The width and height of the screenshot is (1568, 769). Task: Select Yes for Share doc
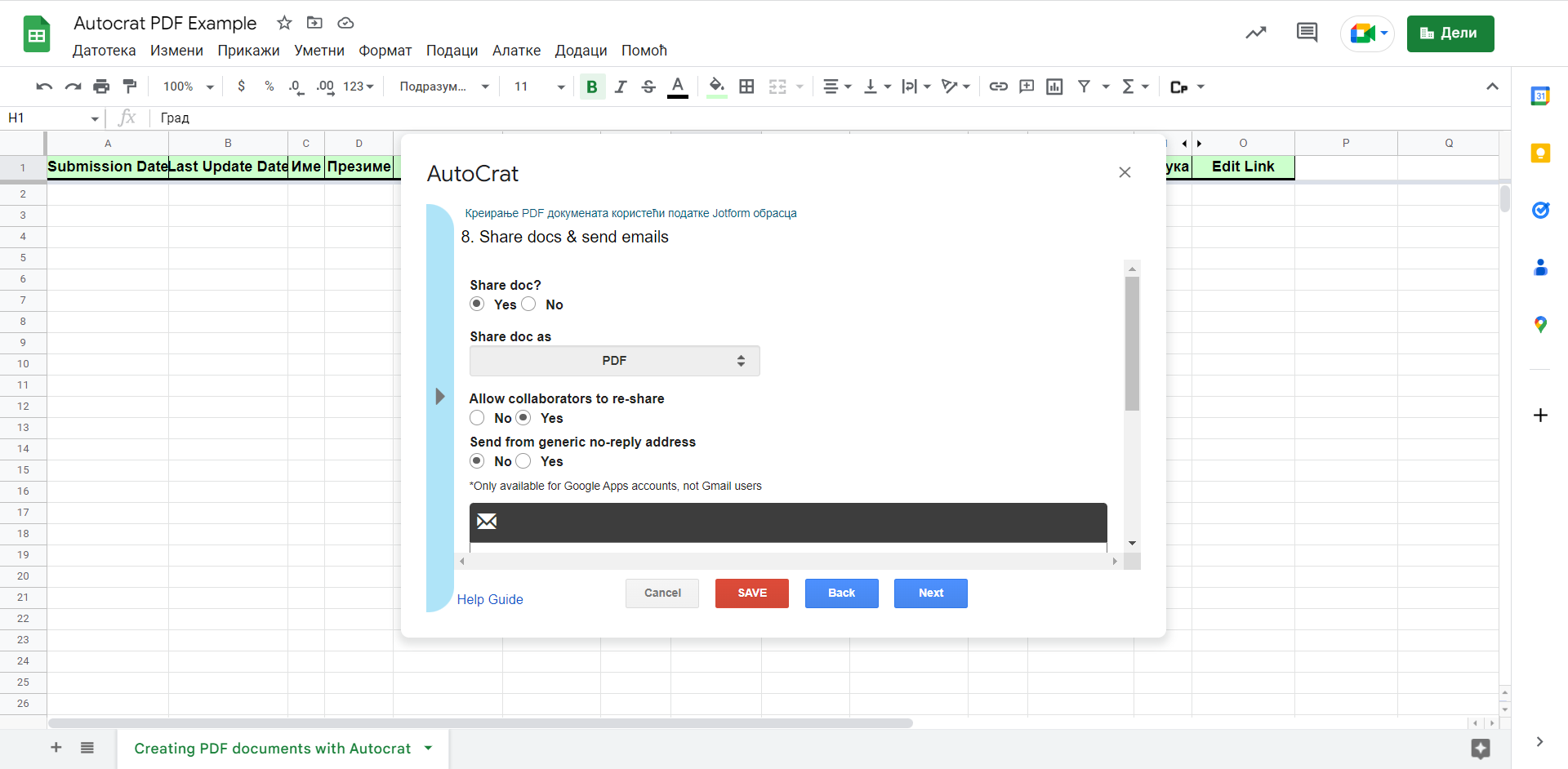[477, 304]
